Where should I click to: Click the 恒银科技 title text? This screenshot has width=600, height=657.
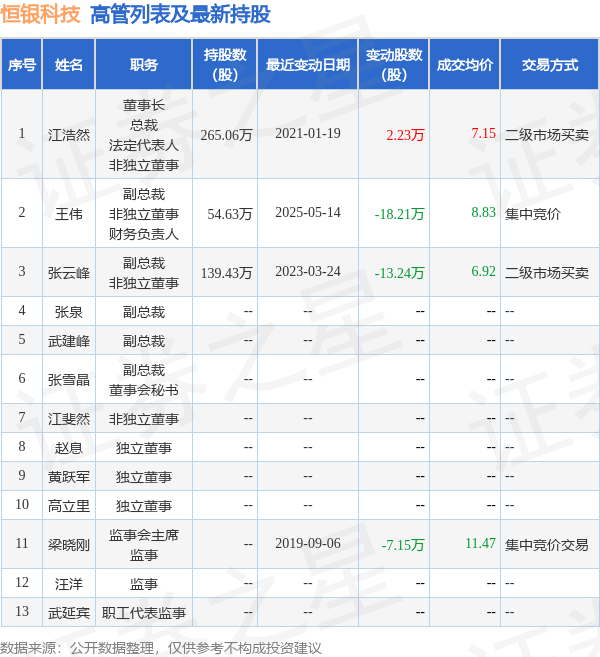pos(40,14)
